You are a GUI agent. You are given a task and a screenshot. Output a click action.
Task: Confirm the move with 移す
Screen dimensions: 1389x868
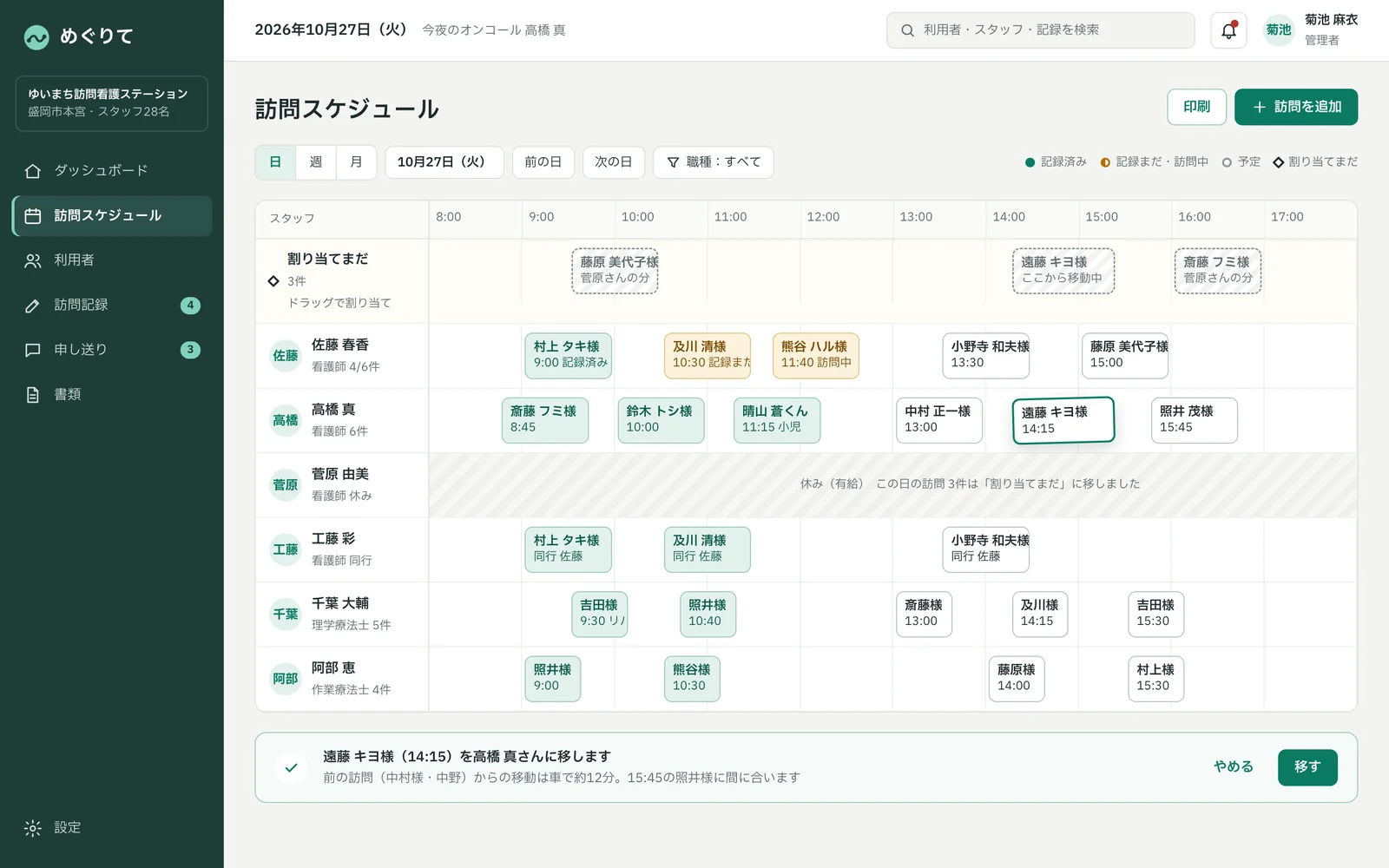click(x=1307, y=767)
